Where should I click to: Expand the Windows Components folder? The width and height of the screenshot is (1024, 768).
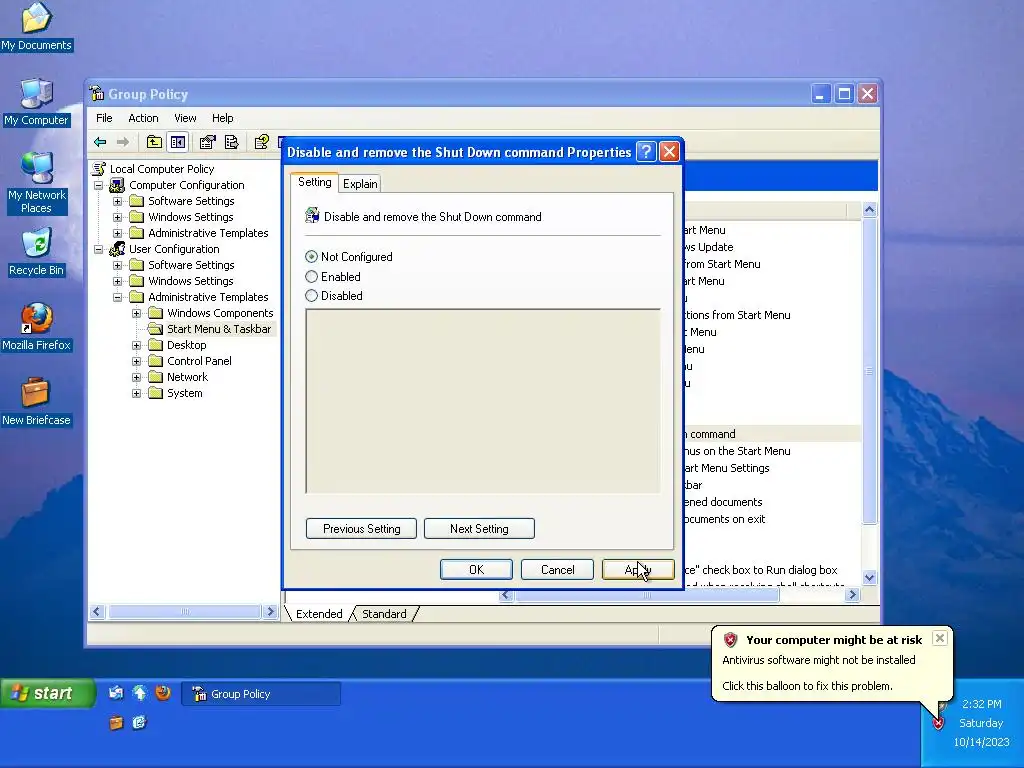136,313
